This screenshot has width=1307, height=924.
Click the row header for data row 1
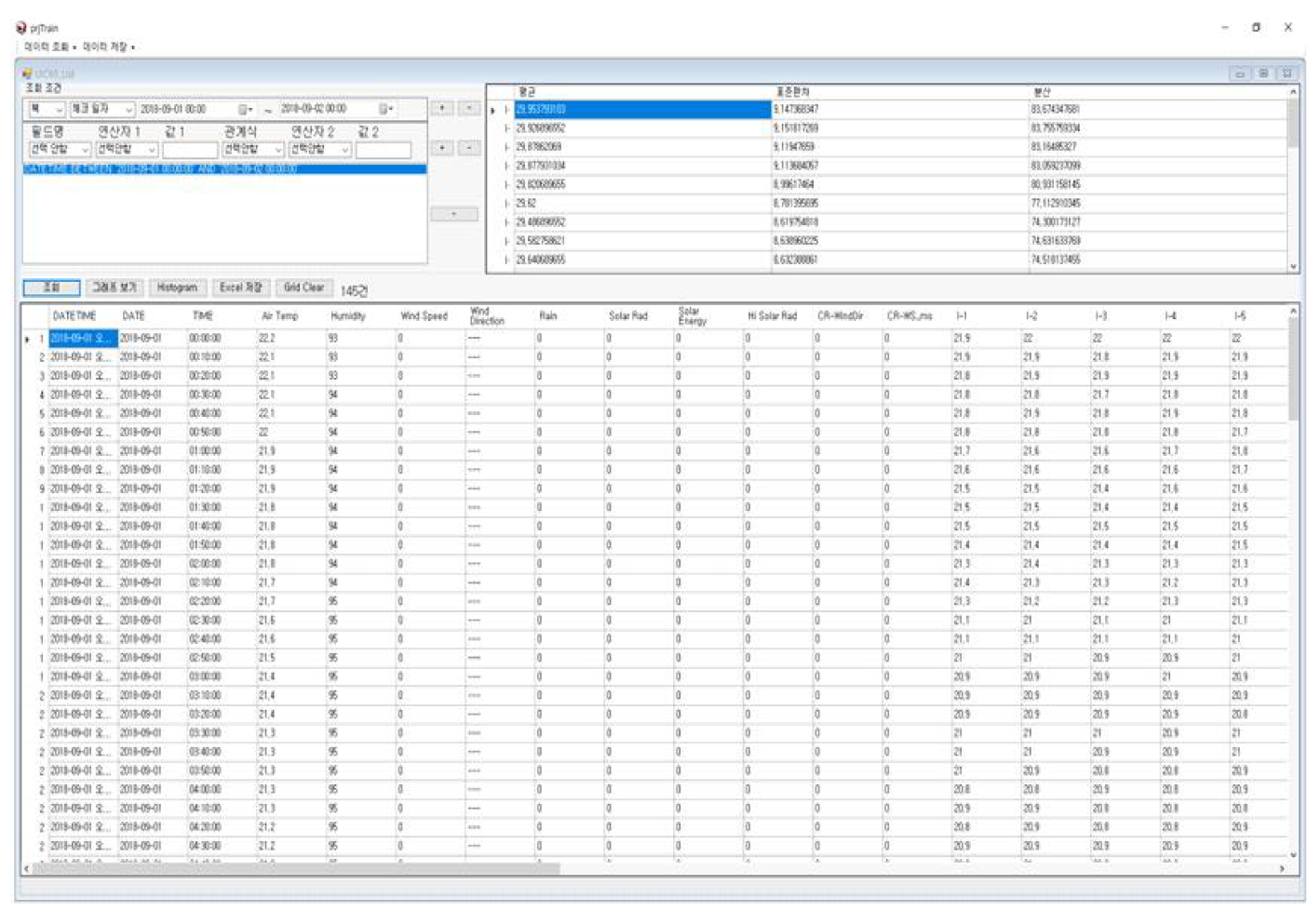pyautogui.click(x=34, y=339)
